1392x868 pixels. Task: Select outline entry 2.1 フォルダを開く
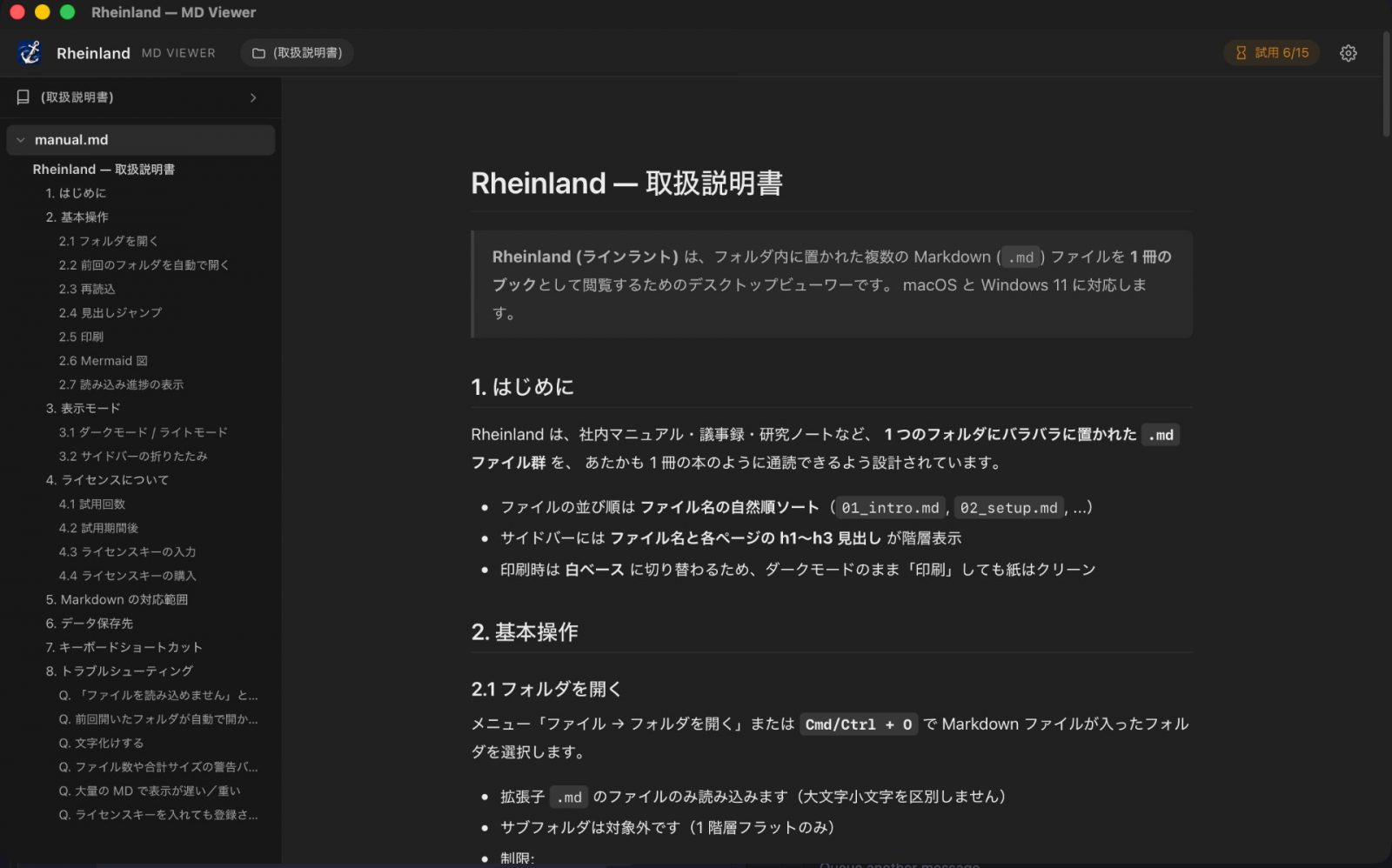pyautogui.click(x=109, y=241)
